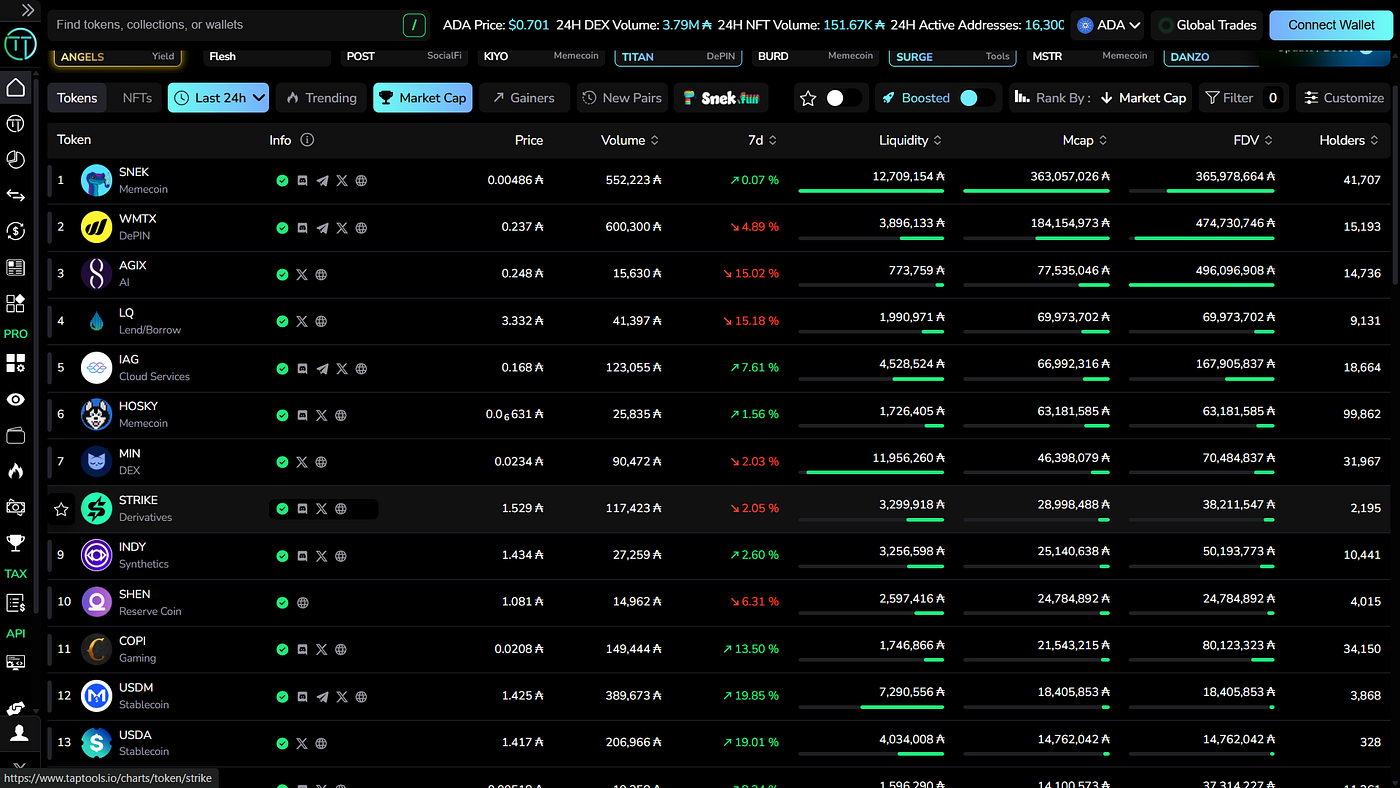Select the New Pairs tab
Image resolution: width=1400 pixels, height=788 pixels.
coord(622,98)
